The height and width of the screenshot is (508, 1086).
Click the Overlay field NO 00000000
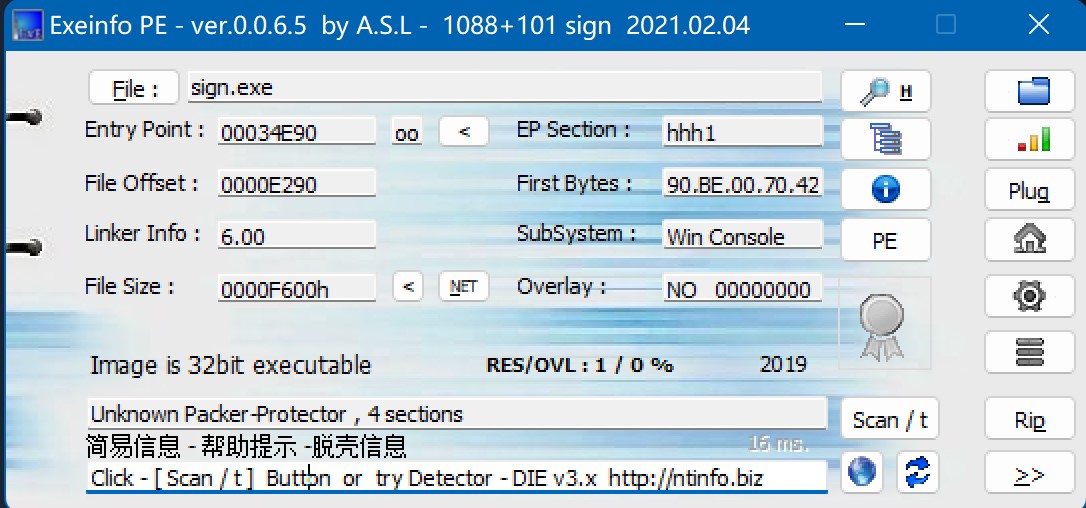coord(742,288)
